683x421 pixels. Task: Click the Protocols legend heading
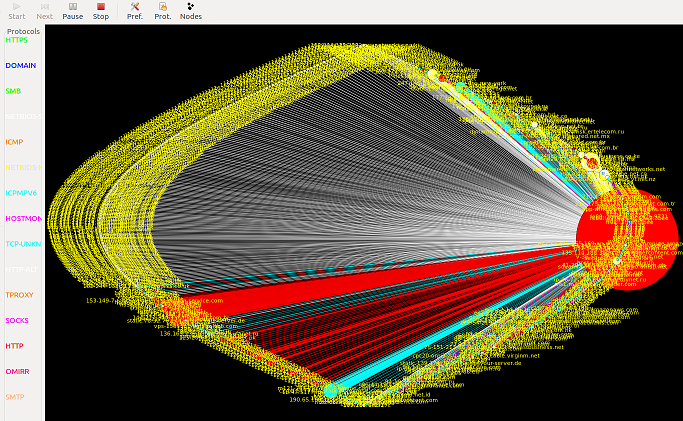click(x=23, y=31)
